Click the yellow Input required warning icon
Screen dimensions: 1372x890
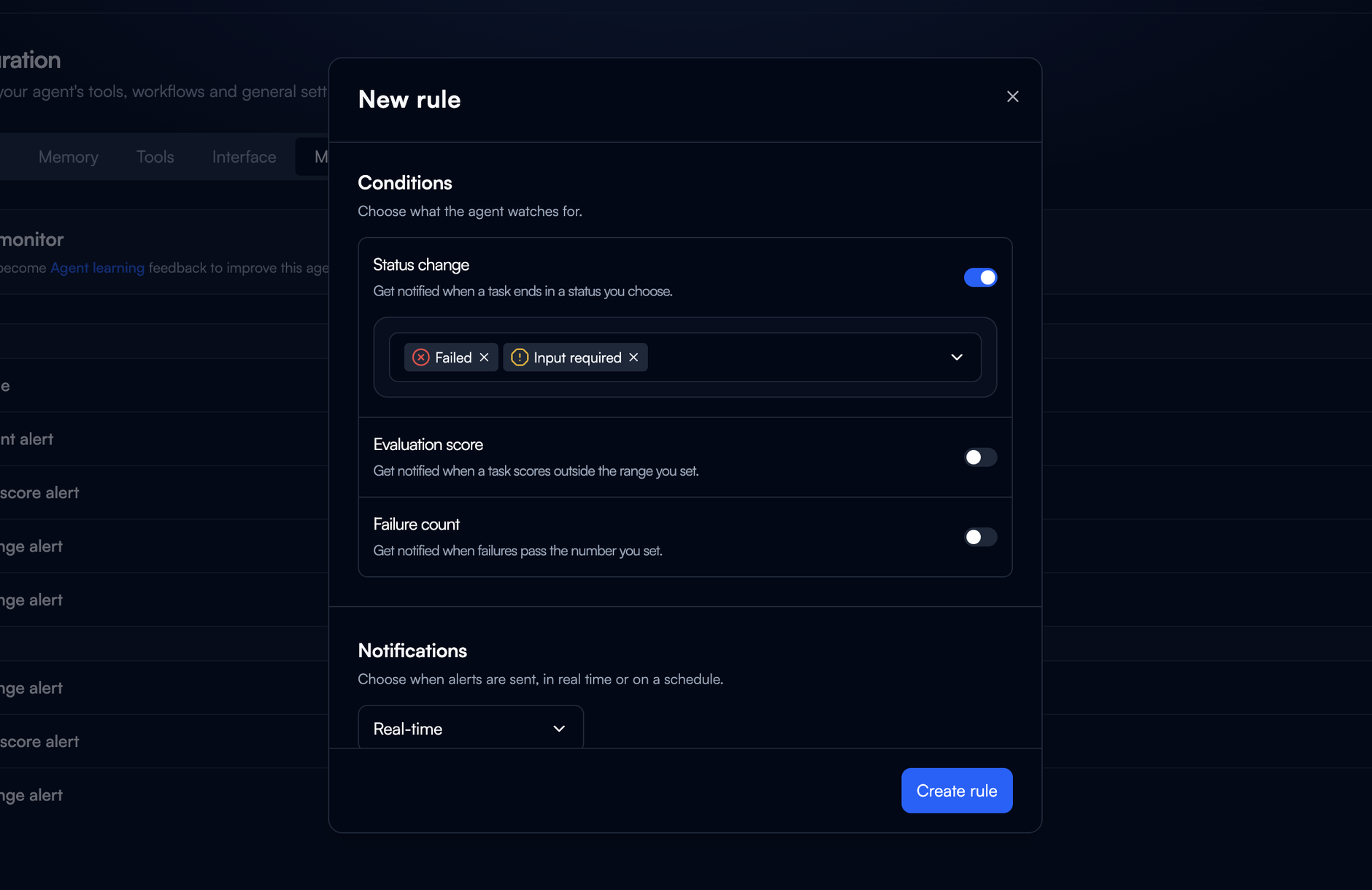520,357
